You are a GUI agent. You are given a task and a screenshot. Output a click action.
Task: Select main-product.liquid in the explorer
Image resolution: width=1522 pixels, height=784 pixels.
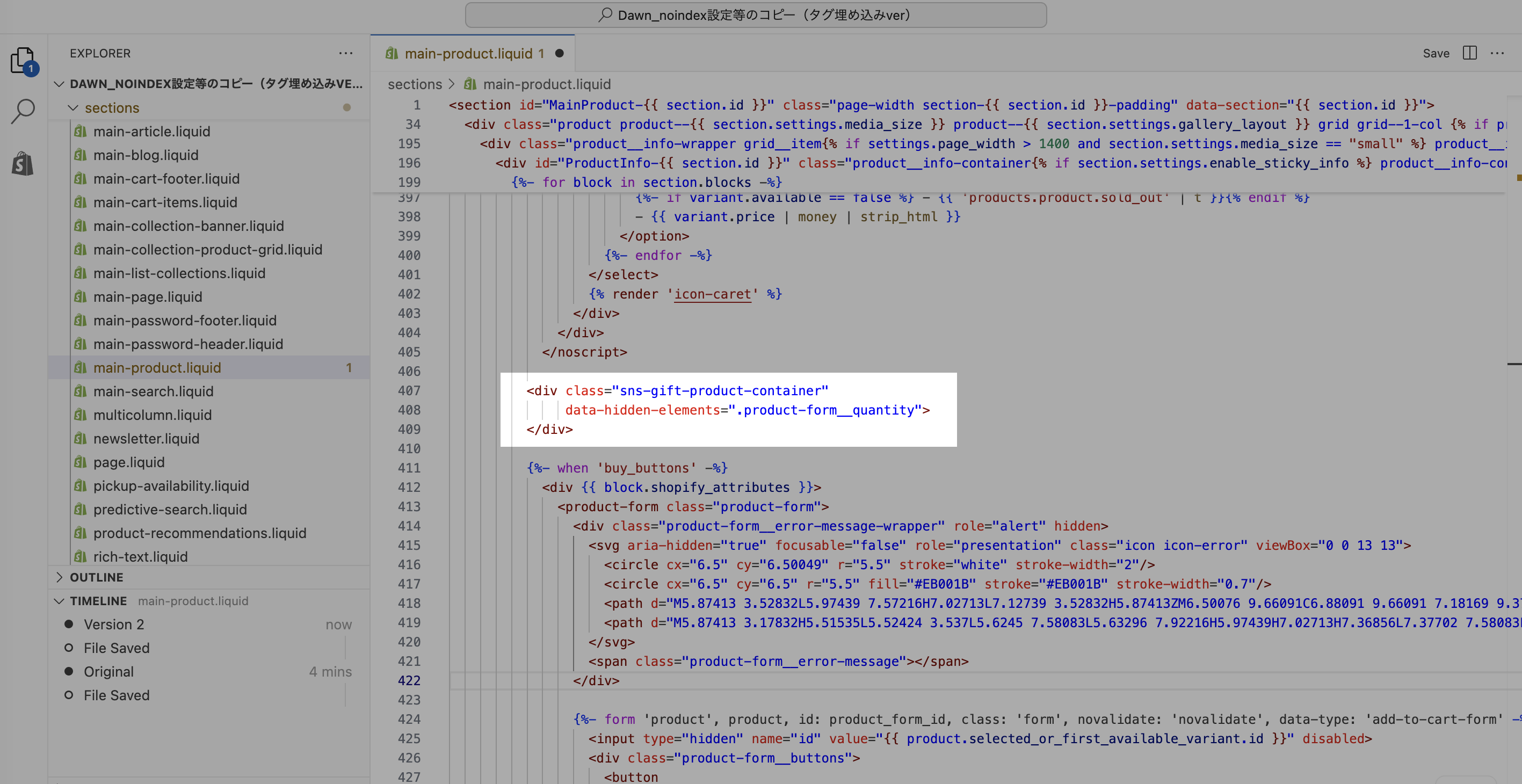[209, 367]
